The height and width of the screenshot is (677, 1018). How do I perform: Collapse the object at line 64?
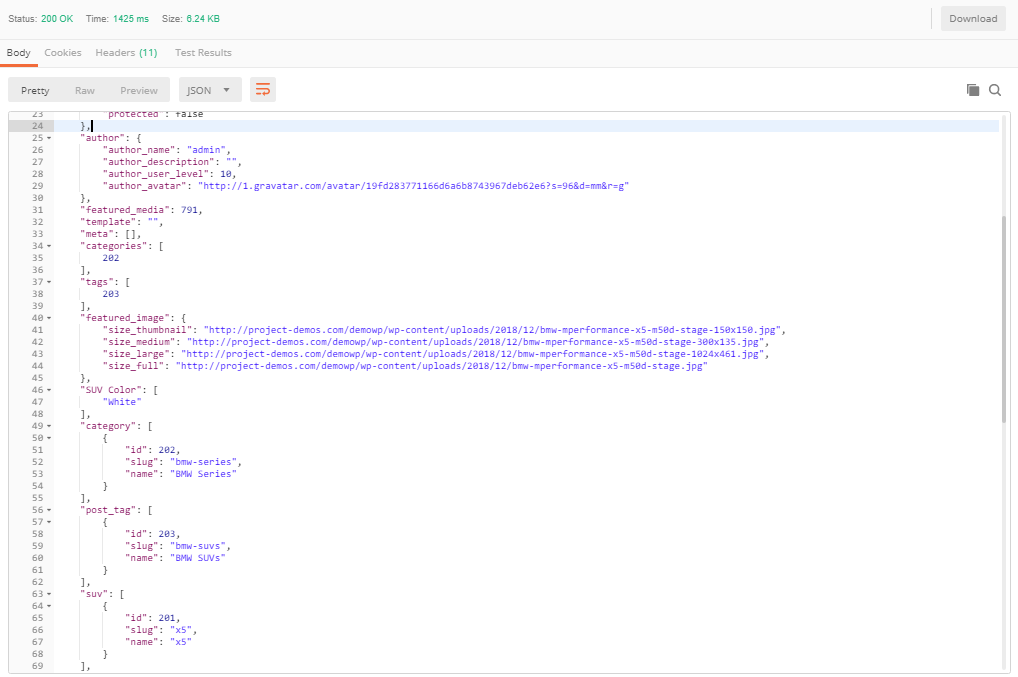coord(49,606)
